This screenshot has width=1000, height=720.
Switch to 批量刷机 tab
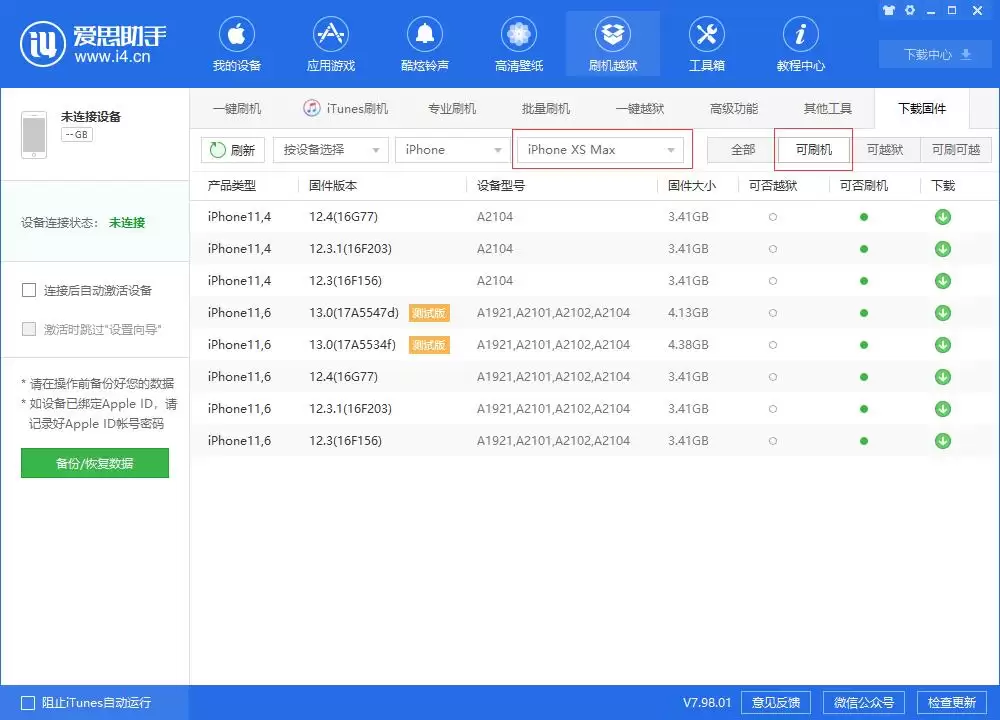point(546,108)
